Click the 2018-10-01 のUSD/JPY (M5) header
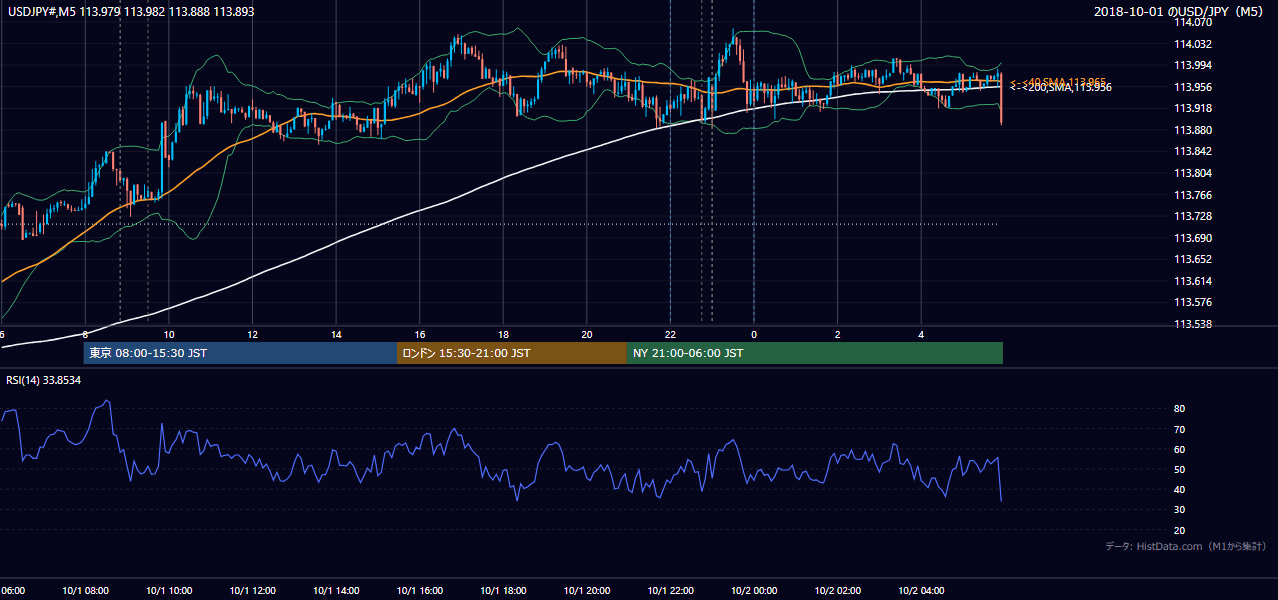This screenshot has height=600, width=1278. coord(1180,12)
